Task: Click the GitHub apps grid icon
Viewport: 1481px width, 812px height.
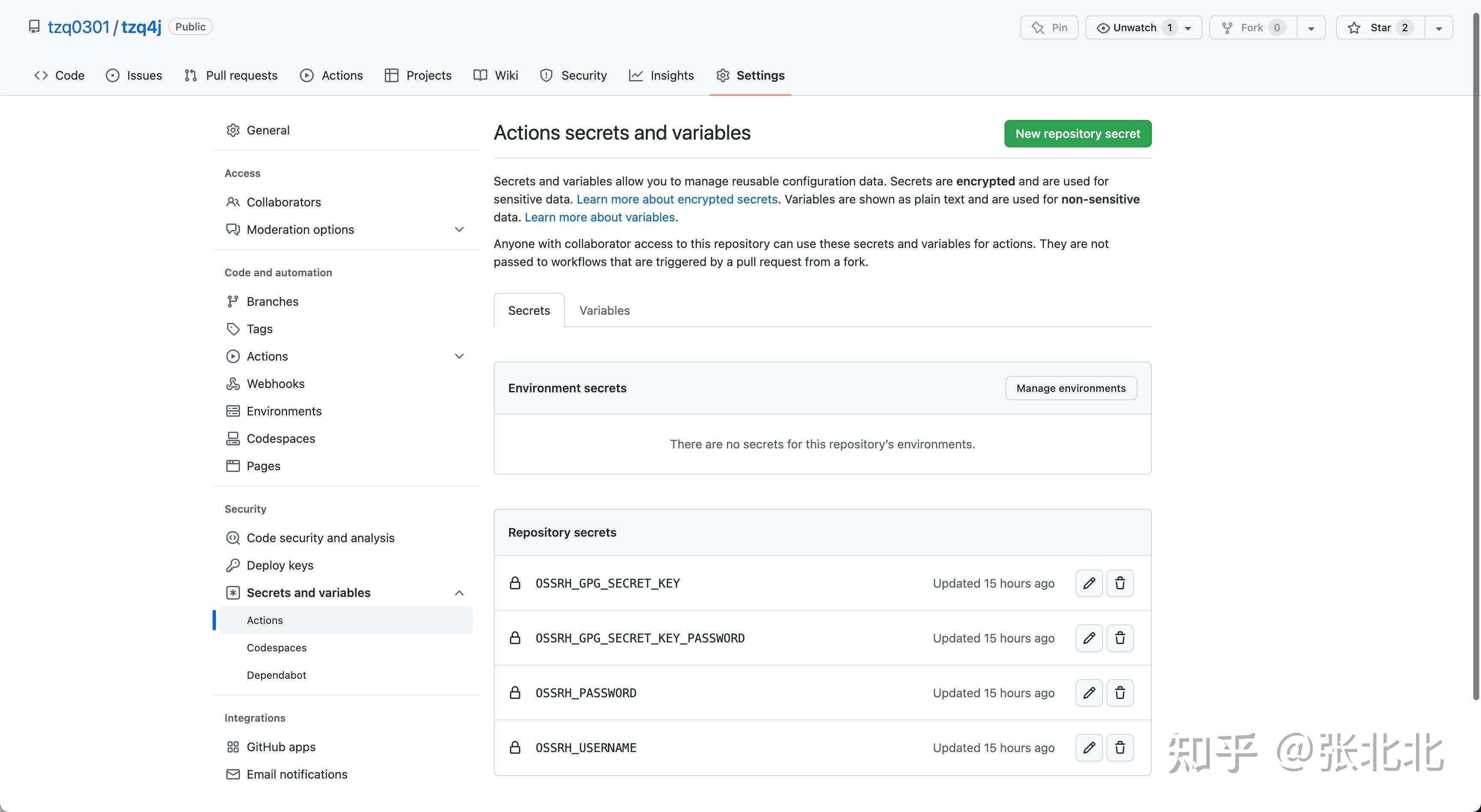Action: pos(233,747)
